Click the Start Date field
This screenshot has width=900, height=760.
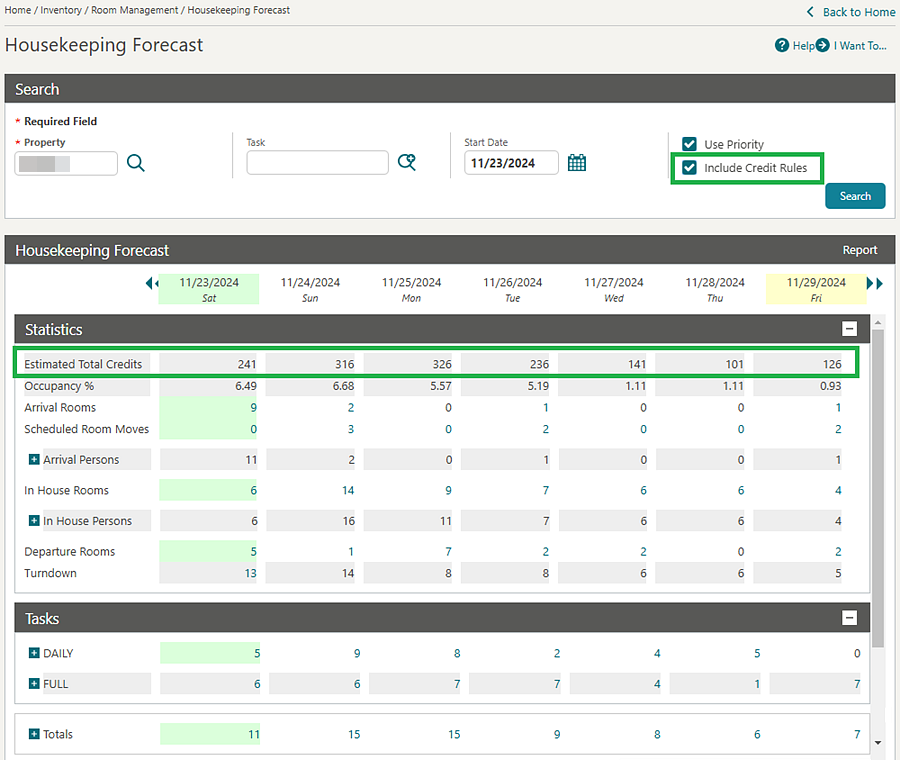click(x=511, y=162)
